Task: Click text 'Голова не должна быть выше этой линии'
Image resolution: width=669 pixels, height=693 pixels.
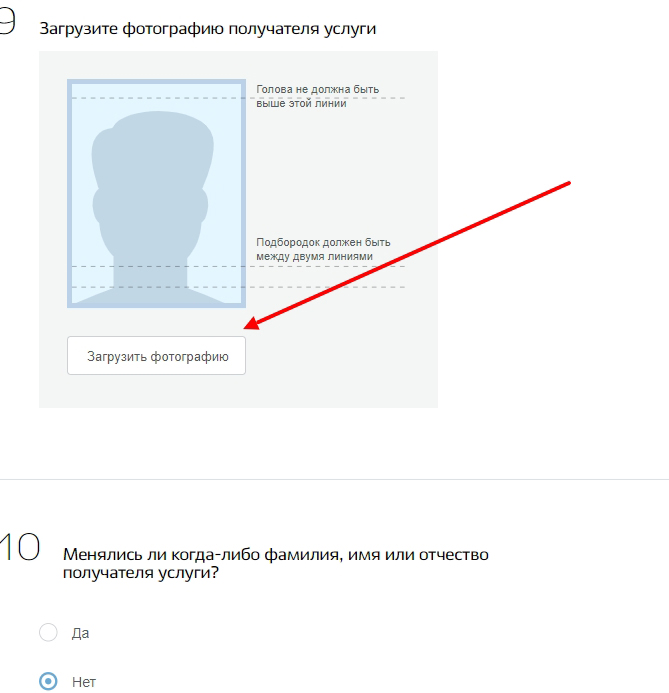Action: point(317,96)
